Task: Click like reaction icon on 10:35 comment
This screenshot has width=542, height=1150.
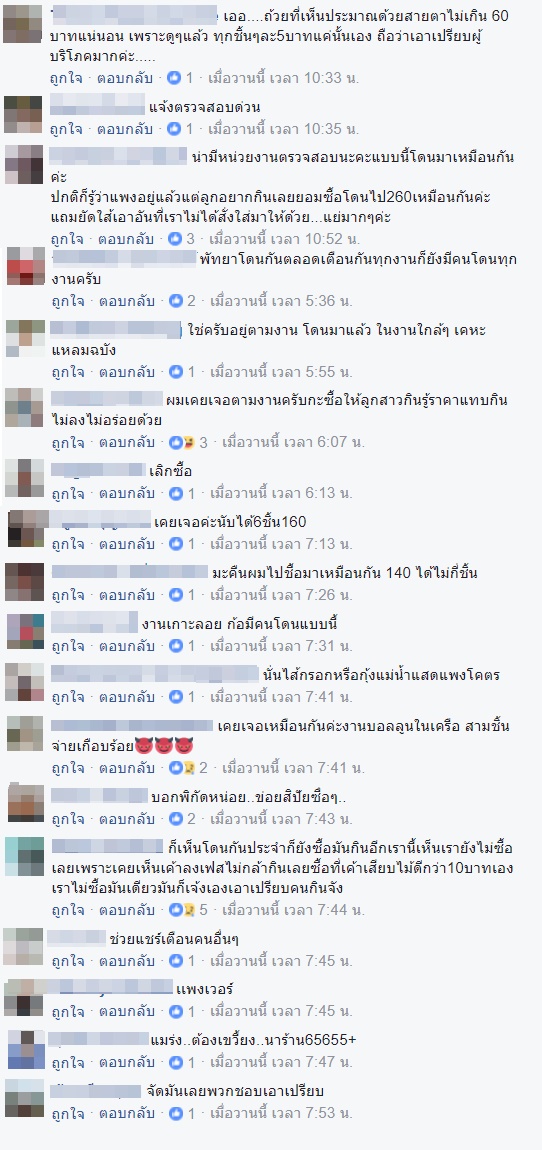Action: [175, 128]
